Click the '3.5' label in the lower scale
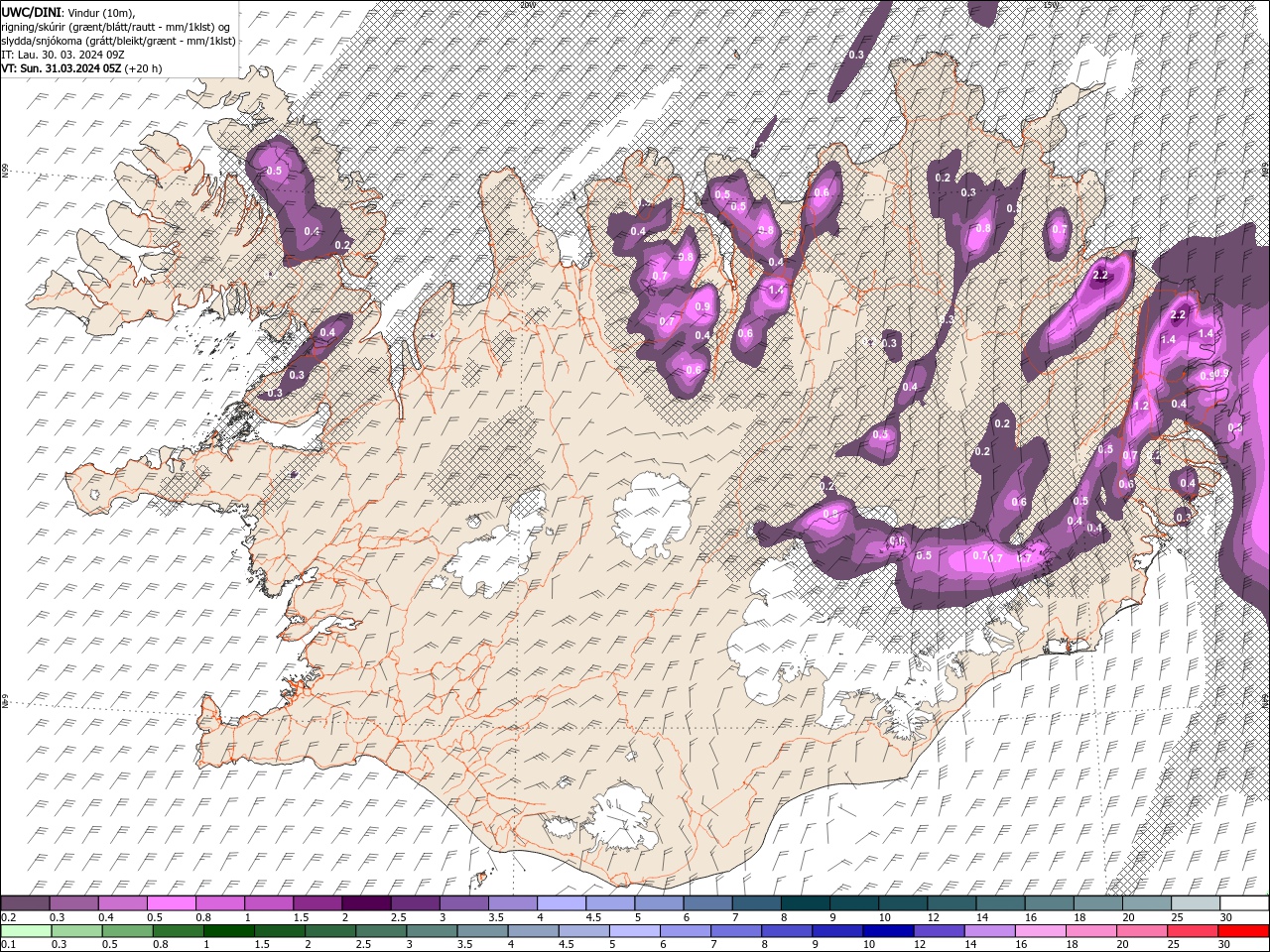The width and height of the screenshot is (1270, 952). (x=463, y=945)
